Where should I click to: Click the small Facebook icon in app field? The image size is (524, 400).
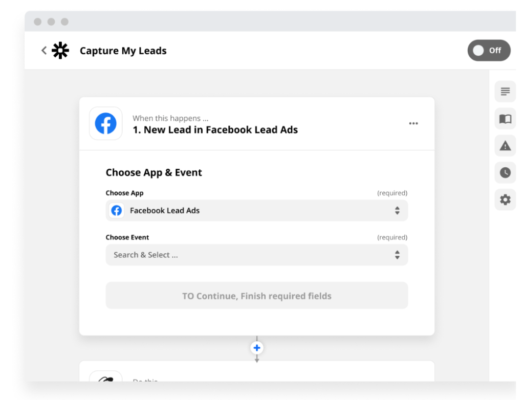(116, 211)
